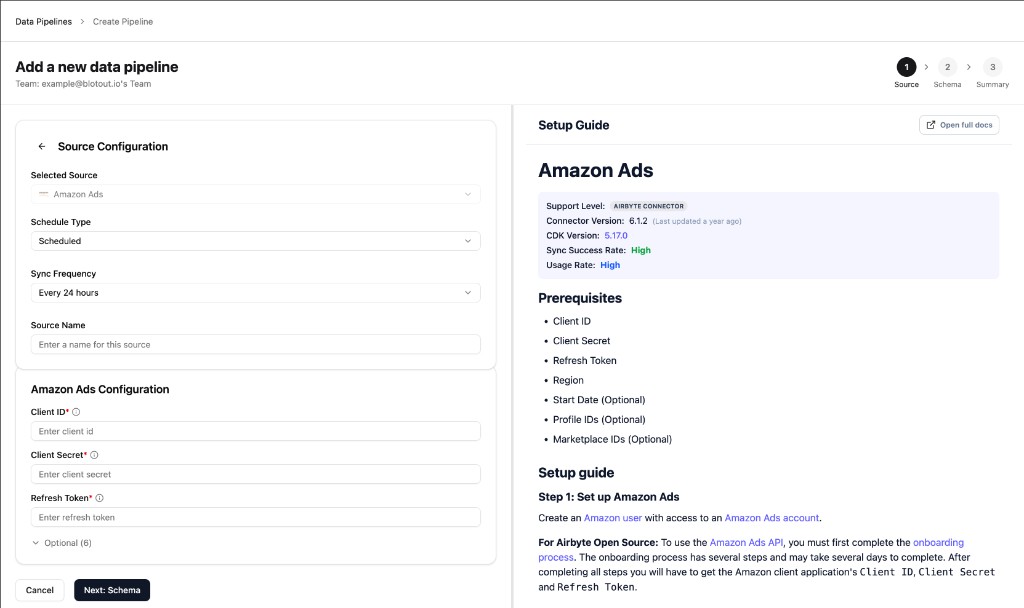The image size is (1024, 608).
Task: Click the Marketplace IDs (Optional) item
Action: pyautogui.click(x=612, y=440)
